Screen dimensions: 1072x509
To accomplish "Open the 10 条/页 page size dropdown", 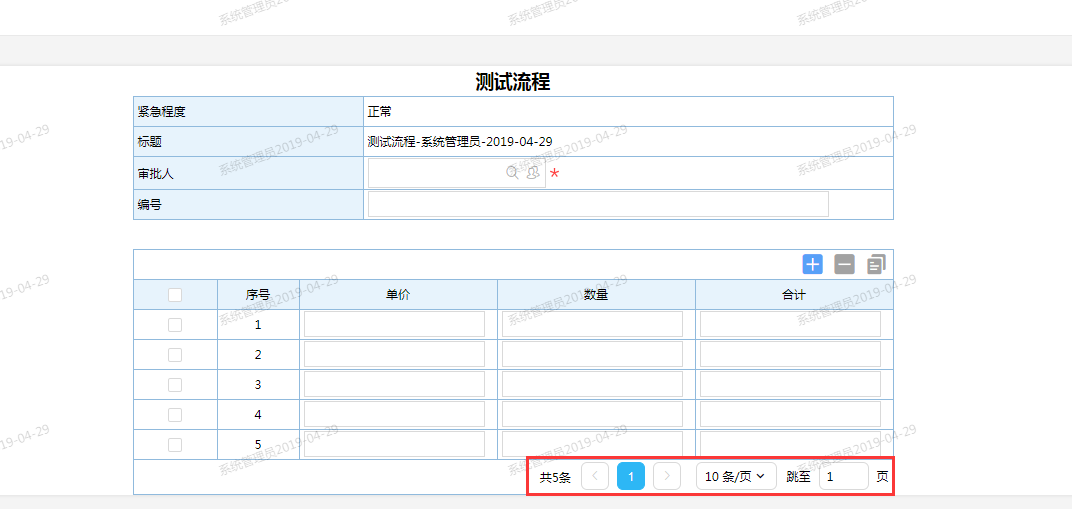I will (735, 476).
